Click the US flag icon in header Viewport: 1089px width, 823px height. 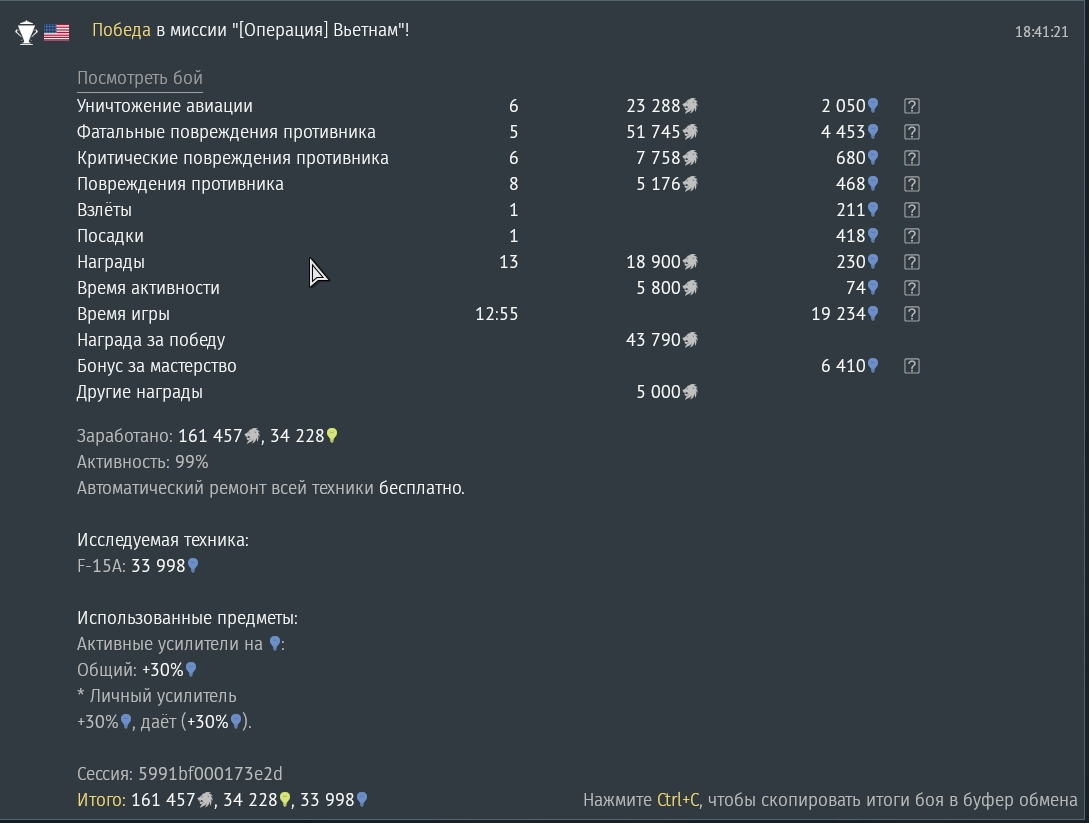[57, 32]
